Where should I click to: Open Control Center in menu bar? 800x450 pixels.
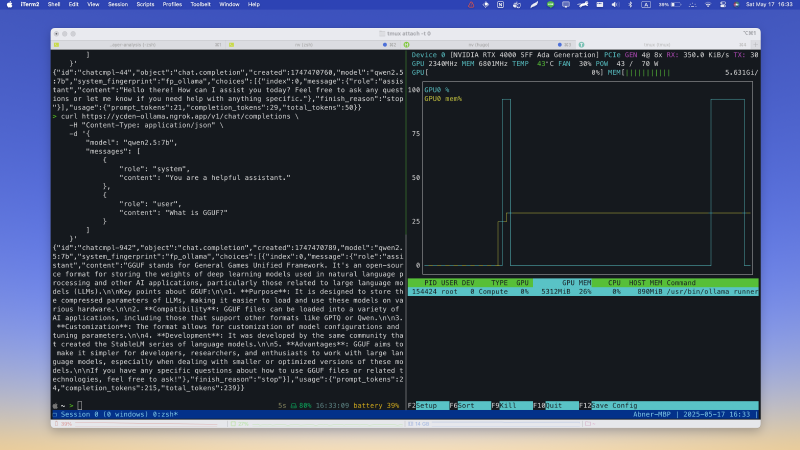723,5
